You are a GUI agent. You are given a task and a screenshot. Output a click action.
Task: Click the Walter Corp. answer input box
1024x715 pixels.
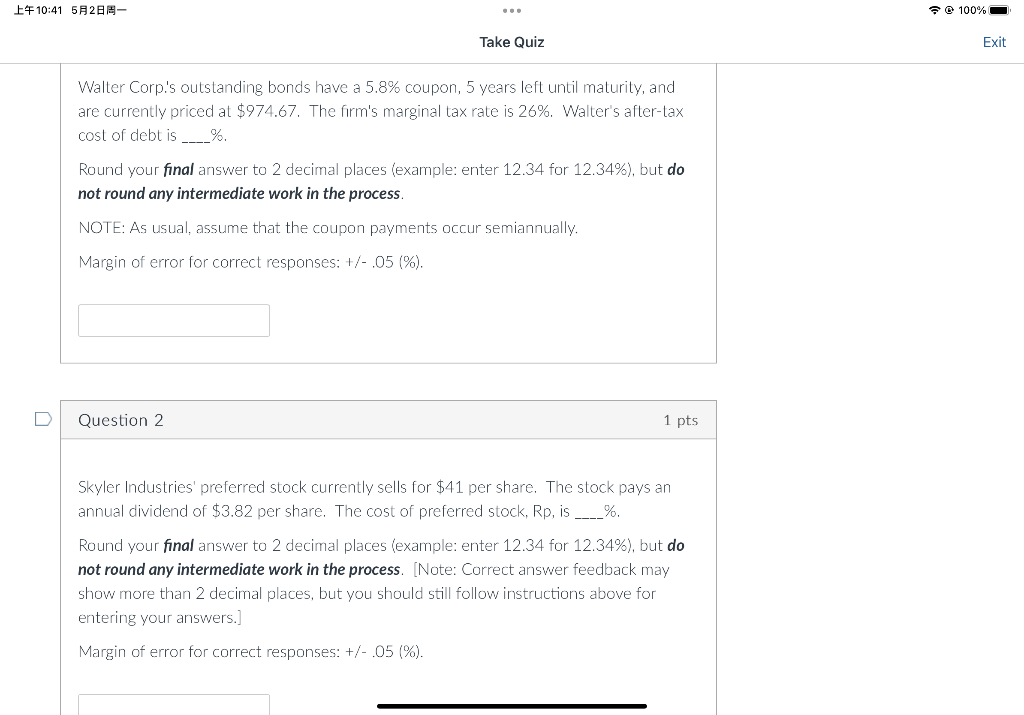(x=174, y=321)
